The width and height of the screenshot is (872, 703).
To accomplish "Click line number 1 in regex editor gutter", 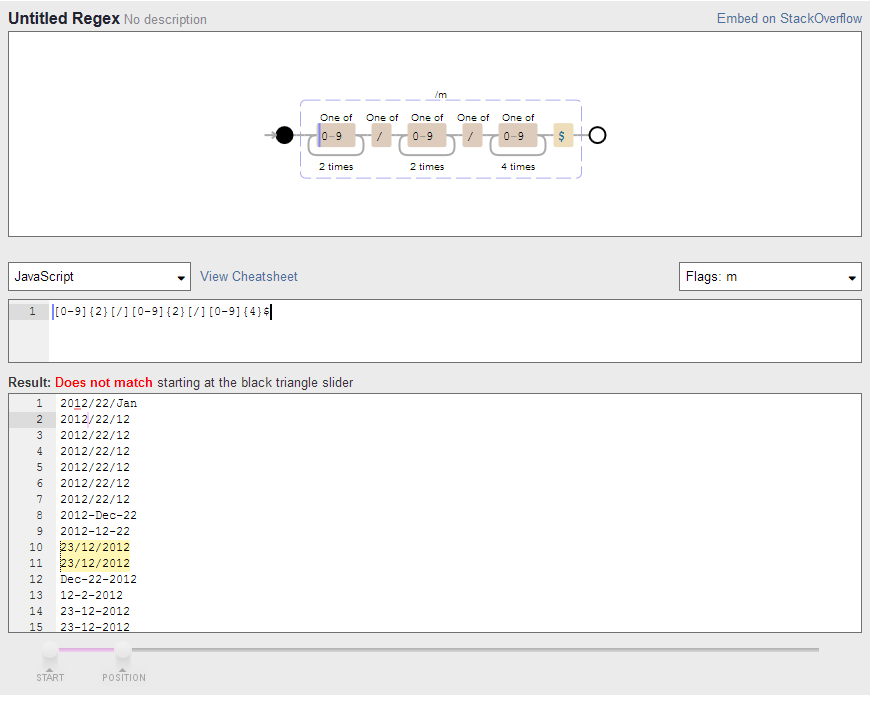I will 32,311.
